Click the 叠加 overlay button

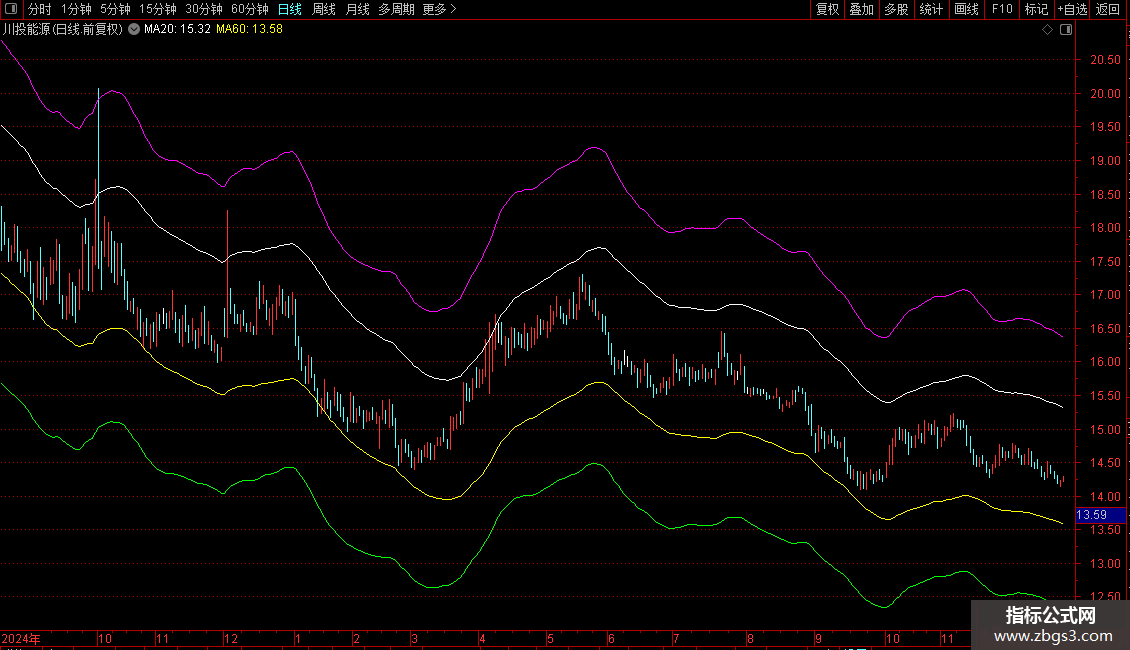[861, 9]
